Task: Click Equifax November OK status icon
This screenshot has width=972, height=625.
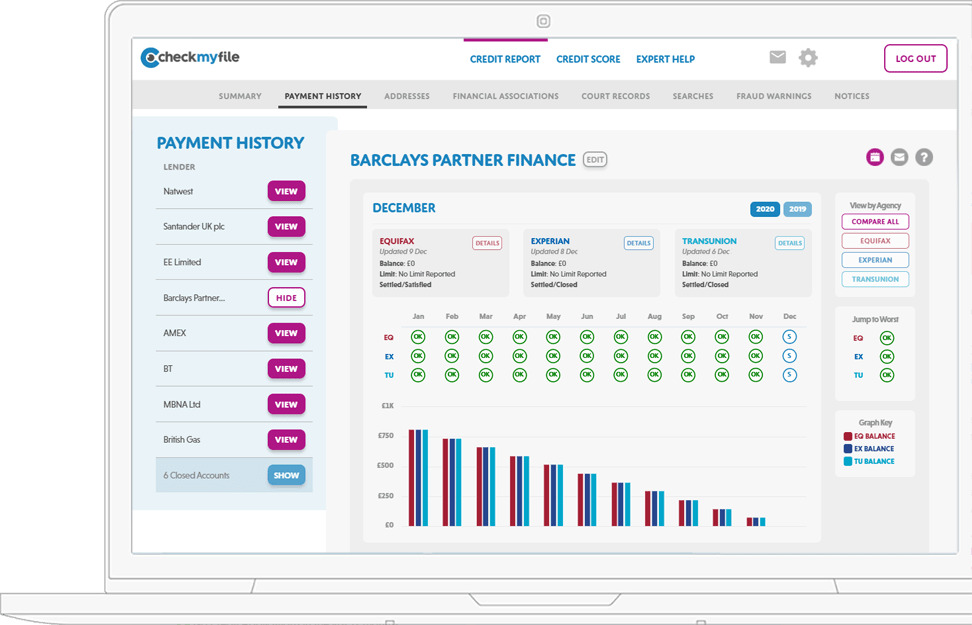Action: coord(756,337)
